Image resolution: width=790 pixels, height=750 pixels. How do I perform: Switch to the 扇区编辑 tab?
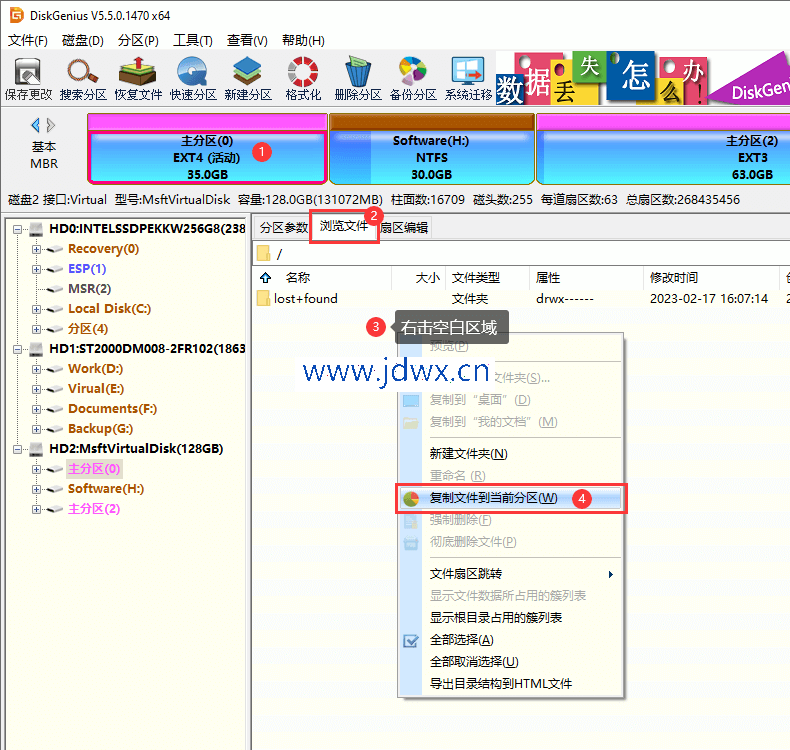pos(404,228)
